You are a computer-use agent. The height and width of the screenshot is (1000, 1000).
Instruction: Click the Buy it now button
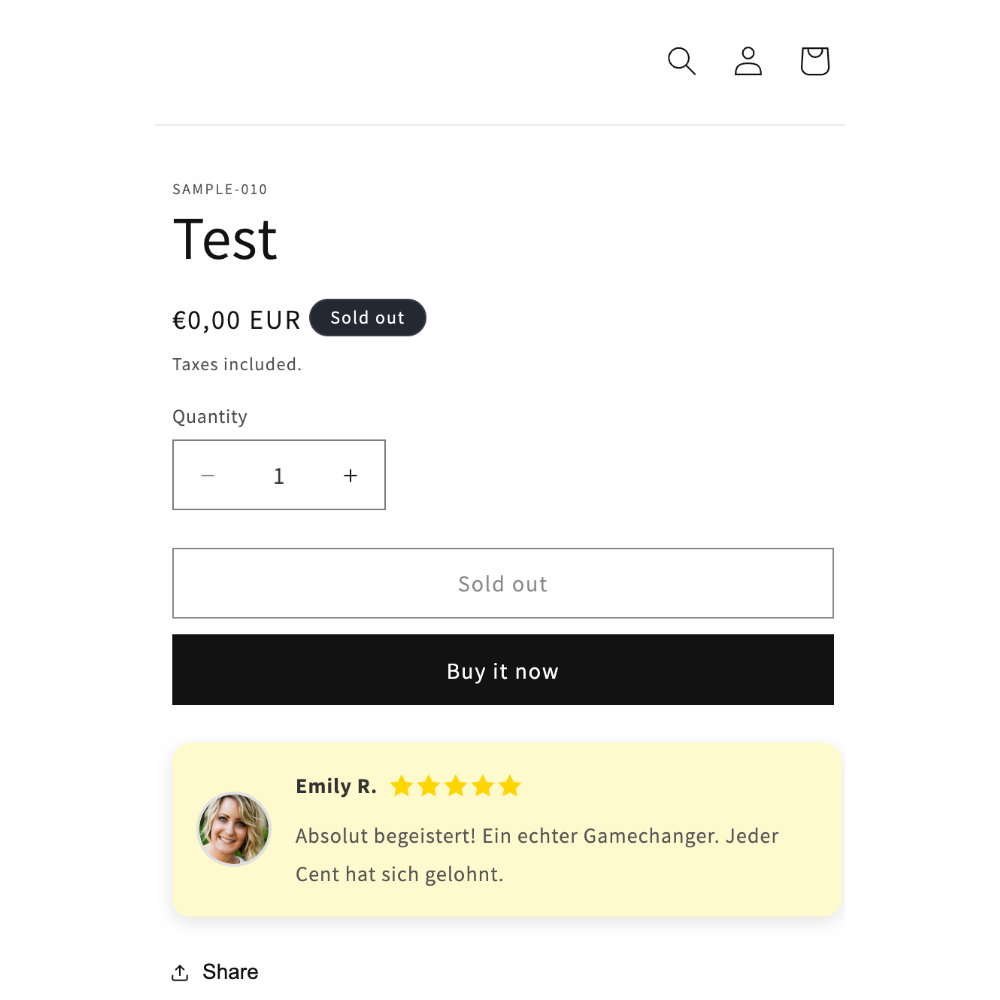(503, 670)
